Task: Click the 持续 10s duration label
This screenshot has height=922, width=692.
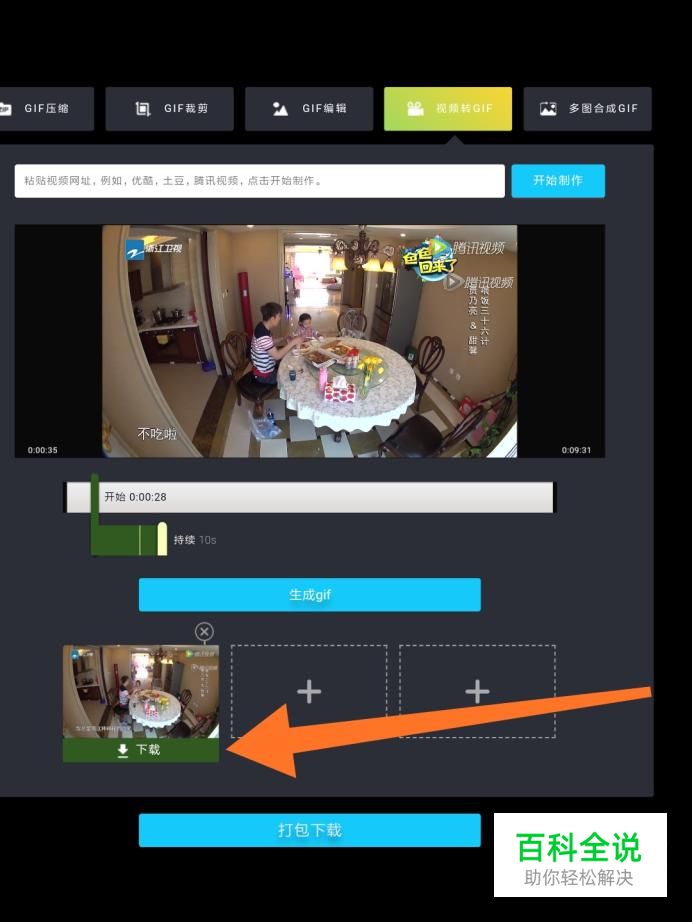Action: pyautogui.click(x=195, y=540)
